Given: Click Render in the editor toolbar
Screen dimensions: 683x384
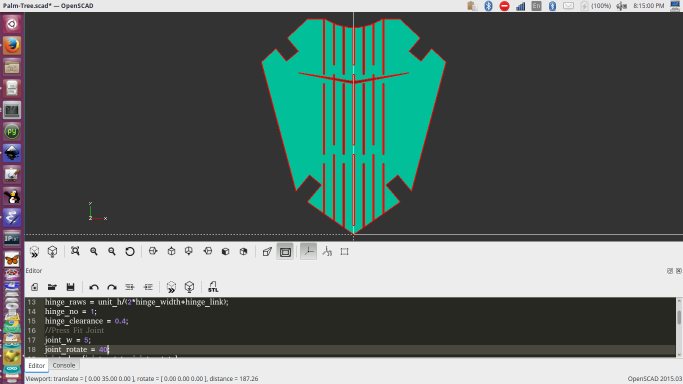Looking at the screenshot, I should (x=189, y=287).
